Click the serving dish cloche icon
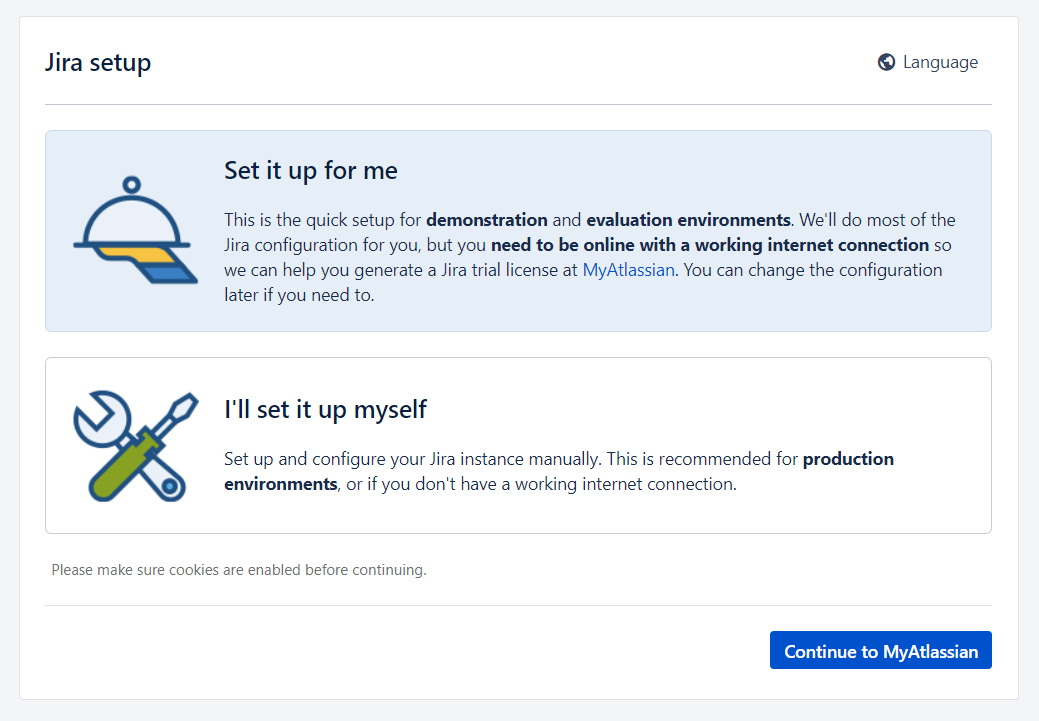This screenshot has height=721, width=1039. click(135, 230)
